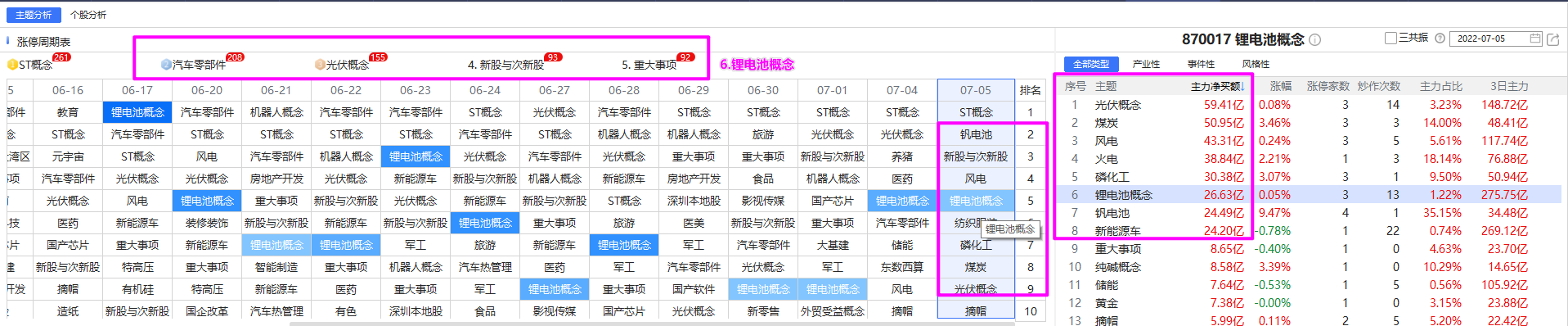The height and width of the screenshot is (326, 1568).
Task: Select the 风格性 filter
Action: (1256, 64)
